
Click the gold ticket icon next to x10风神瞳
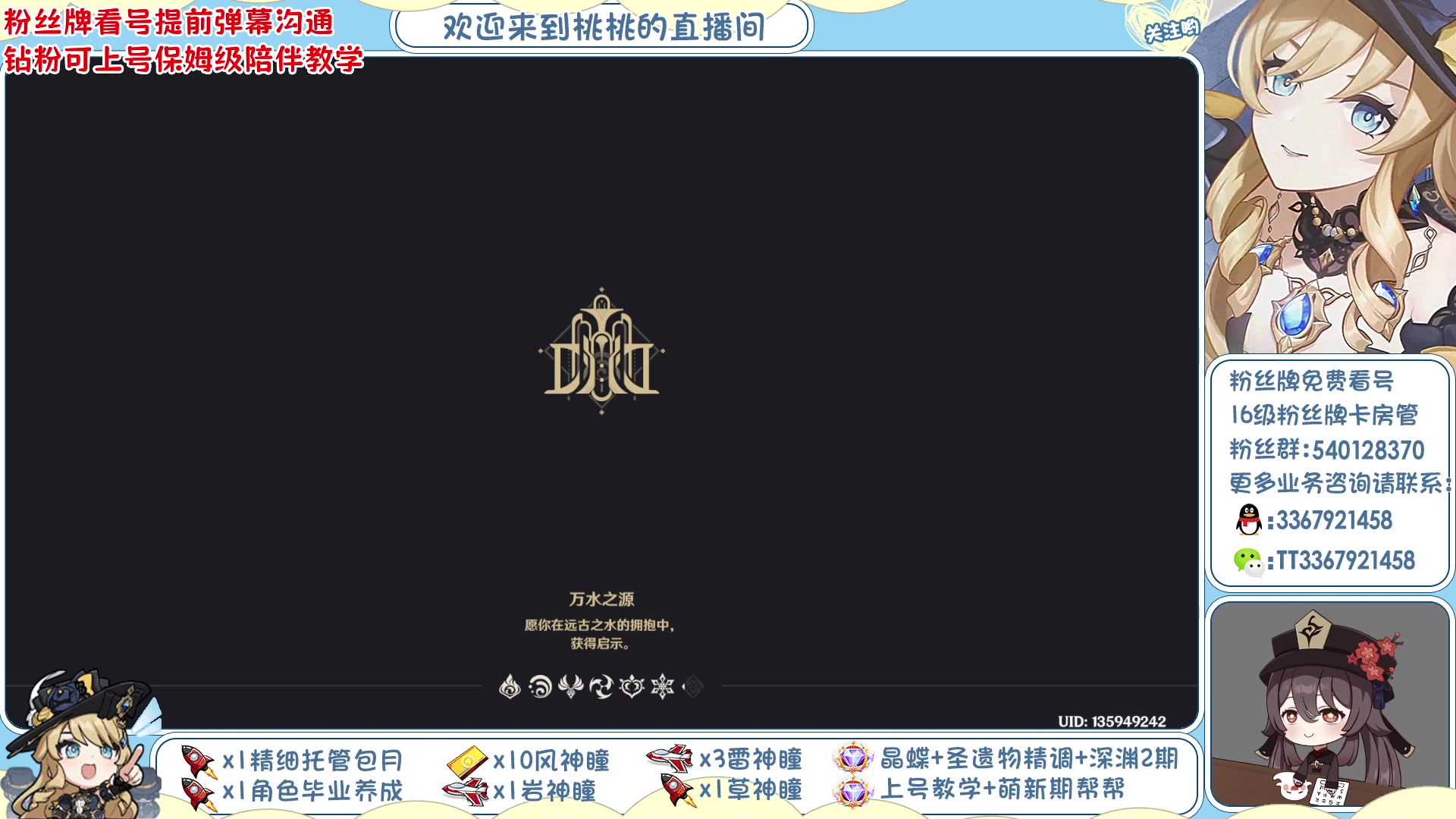coord(467,761)
